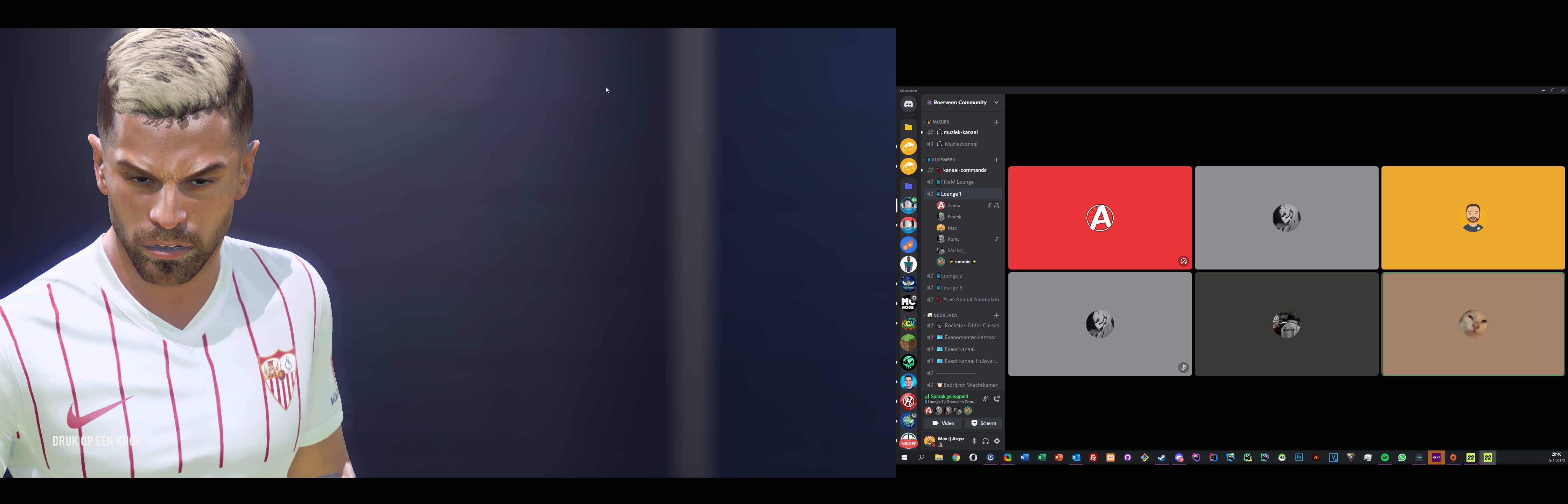The width and height of the screenshot is (1568, 504).
Task: Open user settings gear icon
Action: [x=996, y=441]
